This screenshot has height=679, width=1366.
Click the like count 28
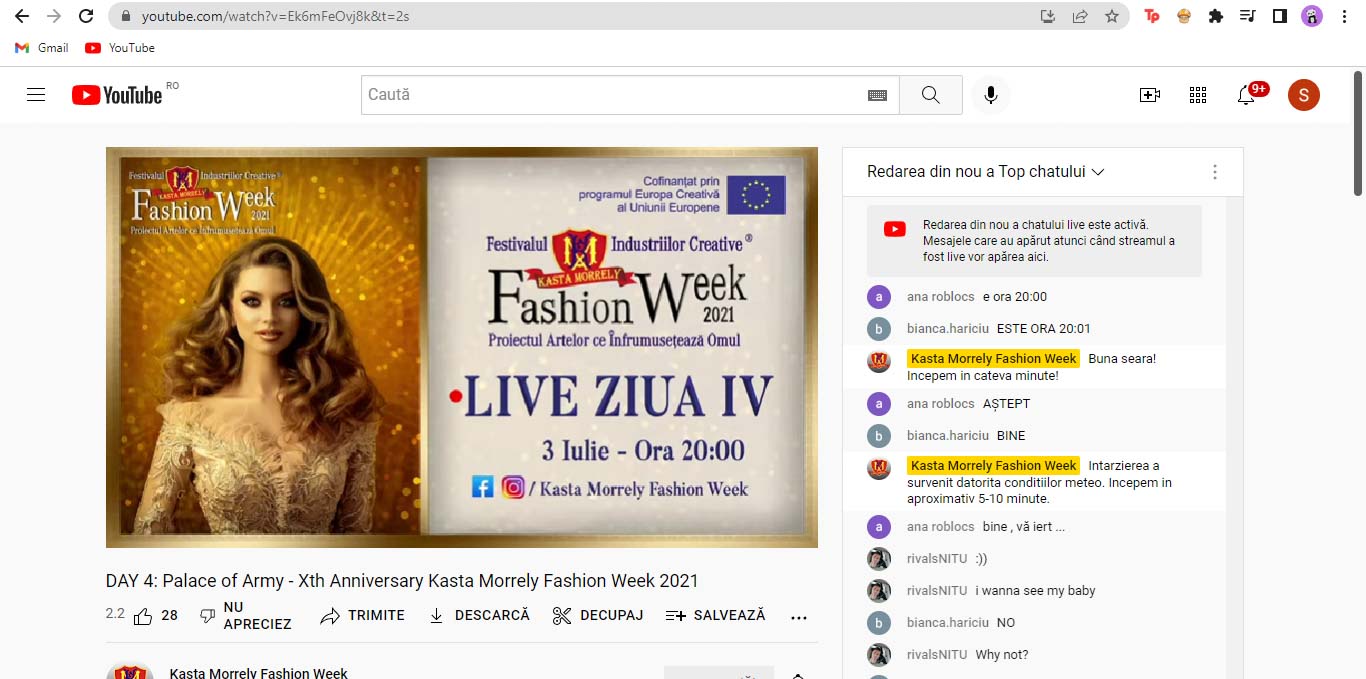pyautogui.click(x=169, y=616)
